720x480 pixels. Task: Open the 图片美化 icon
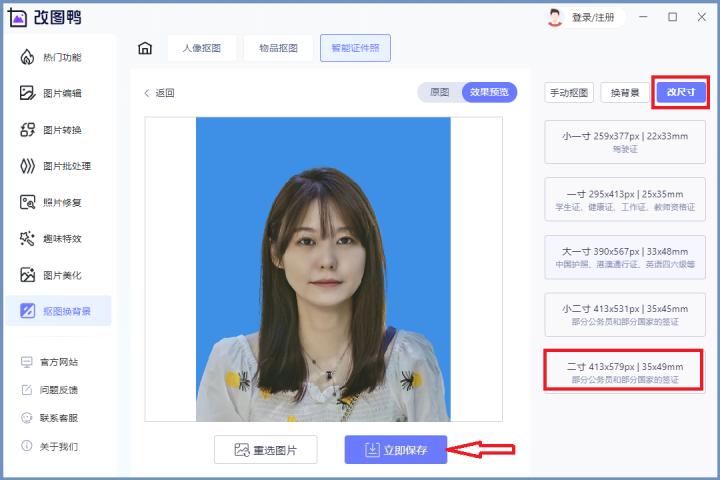(27, 275)
